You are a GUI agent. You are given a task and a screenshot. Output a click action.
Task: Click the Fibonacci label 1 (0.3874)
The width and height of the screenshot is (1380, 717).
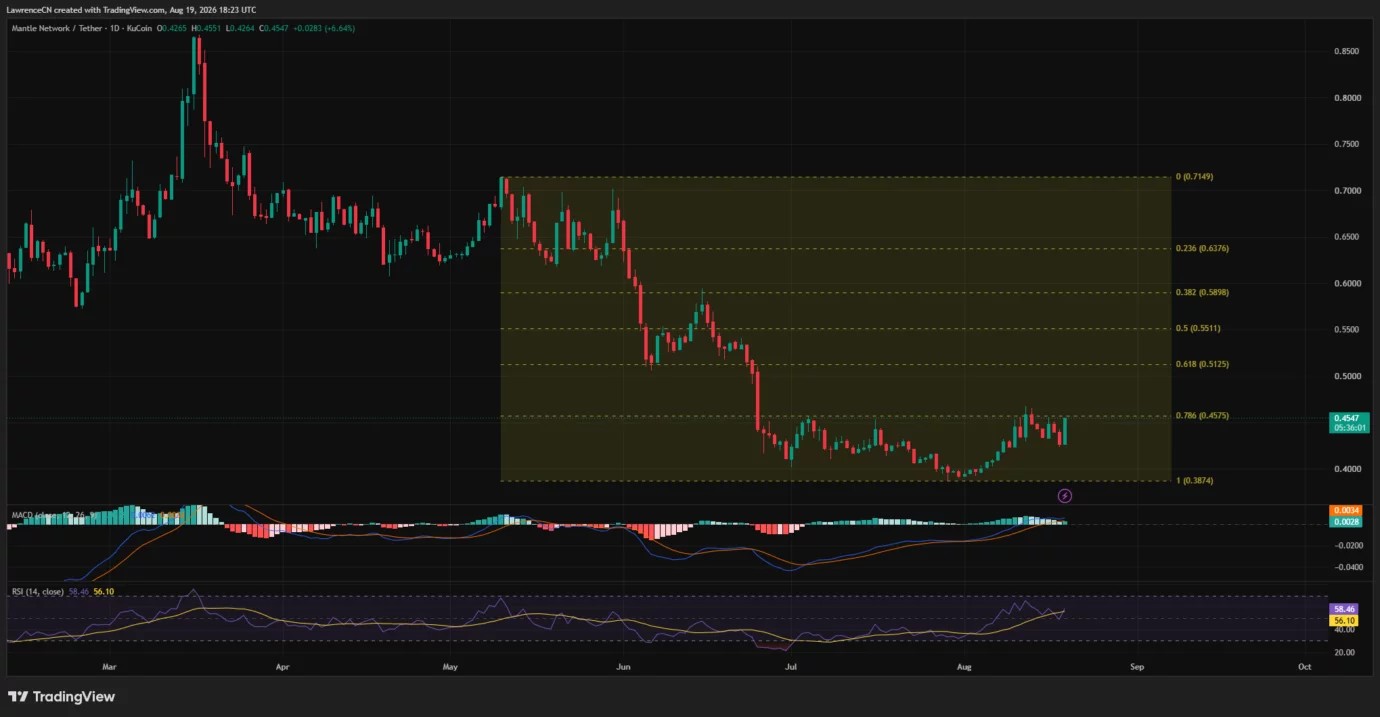pos(1196,481)
